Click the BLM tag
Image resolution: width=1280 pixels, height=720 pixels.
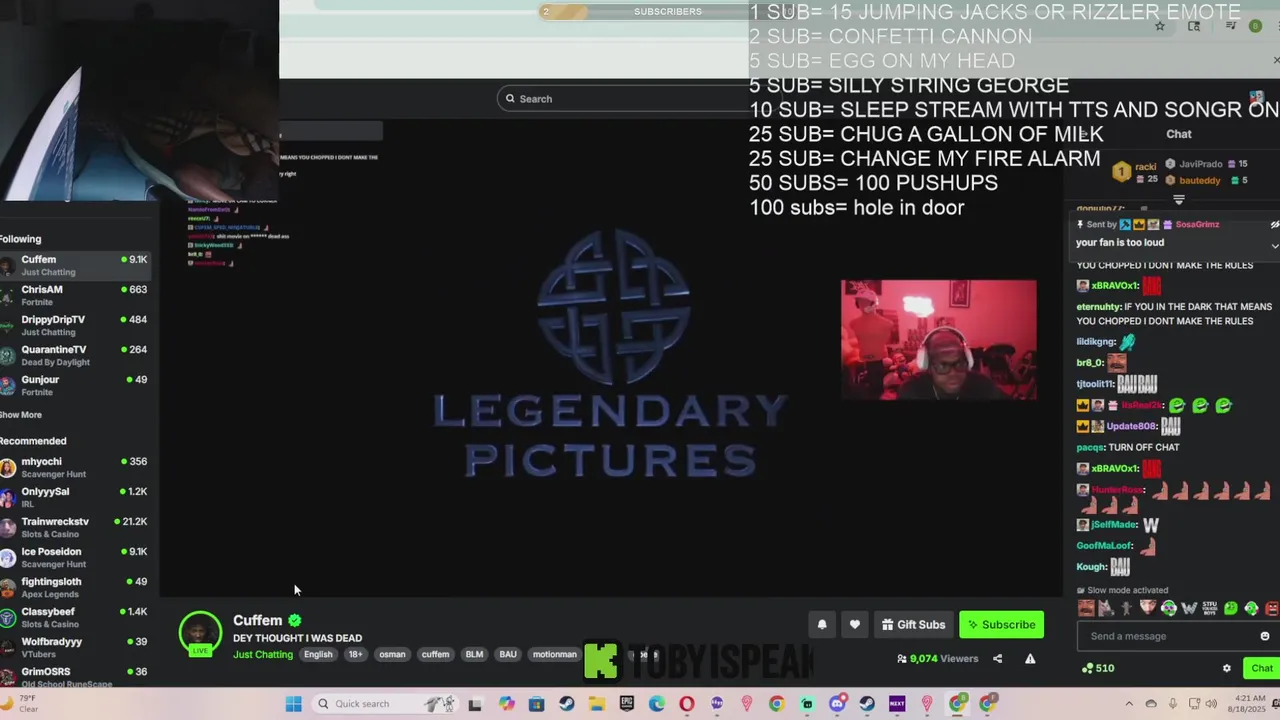coord(474,655)
